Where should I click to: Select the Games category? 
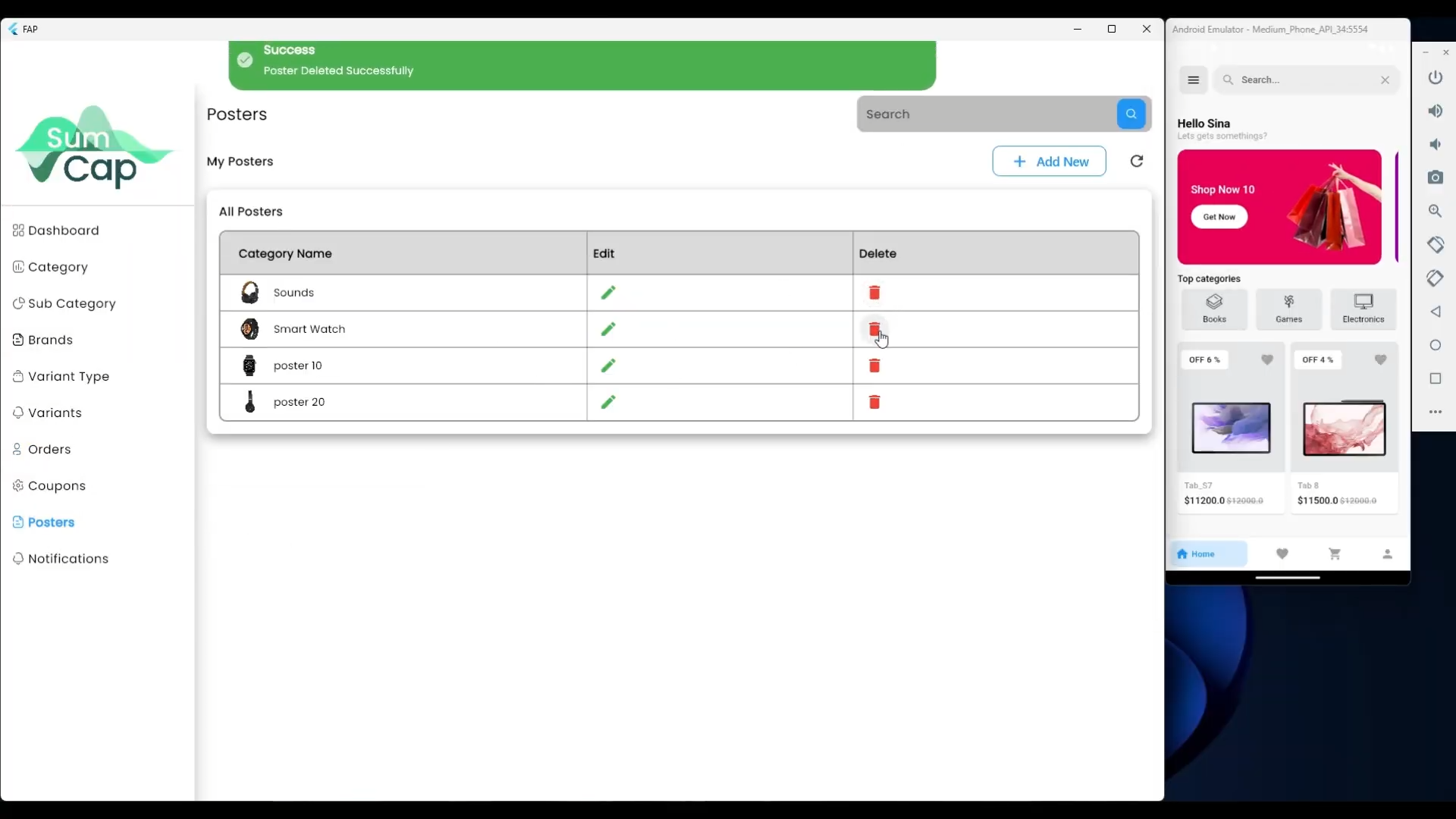[x=1289, y=309]
